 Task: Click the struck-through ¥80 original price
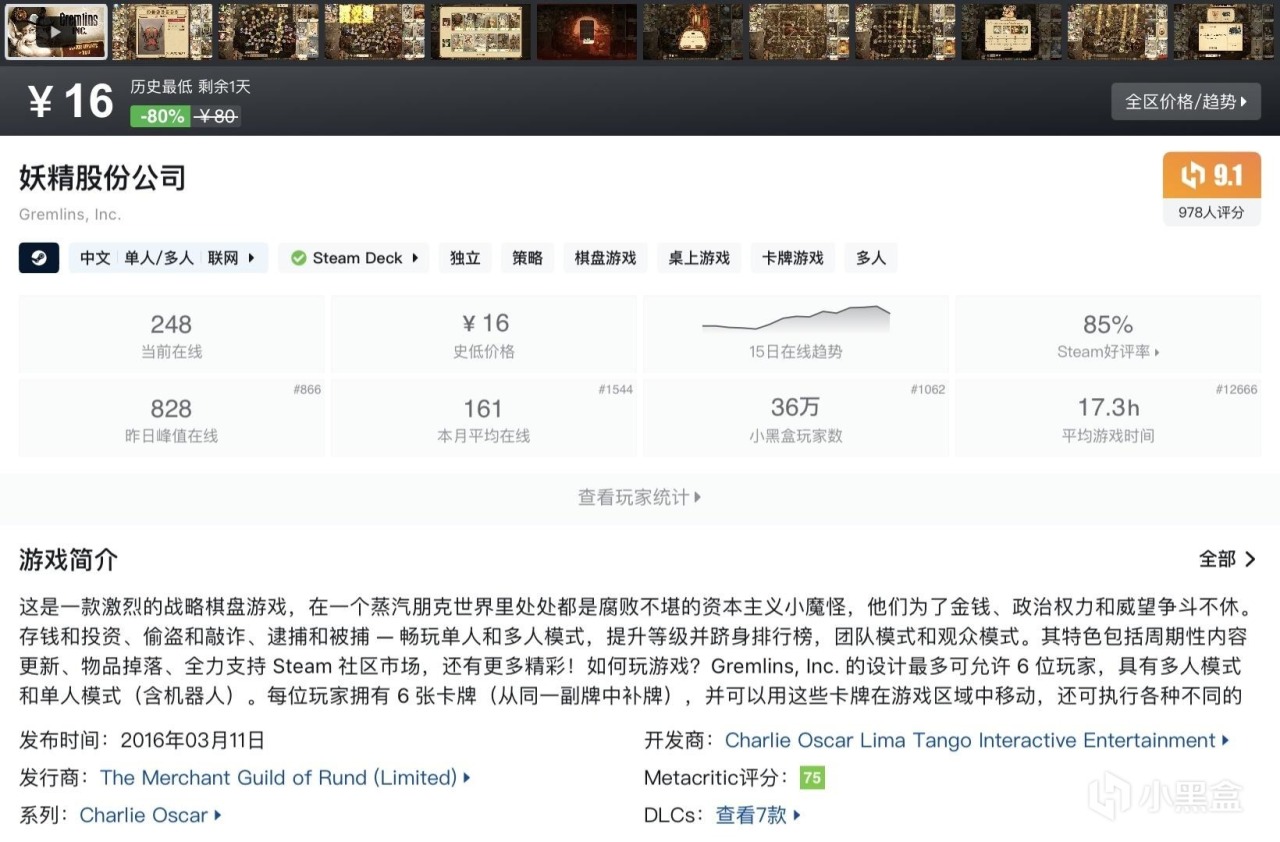[216, 116]
